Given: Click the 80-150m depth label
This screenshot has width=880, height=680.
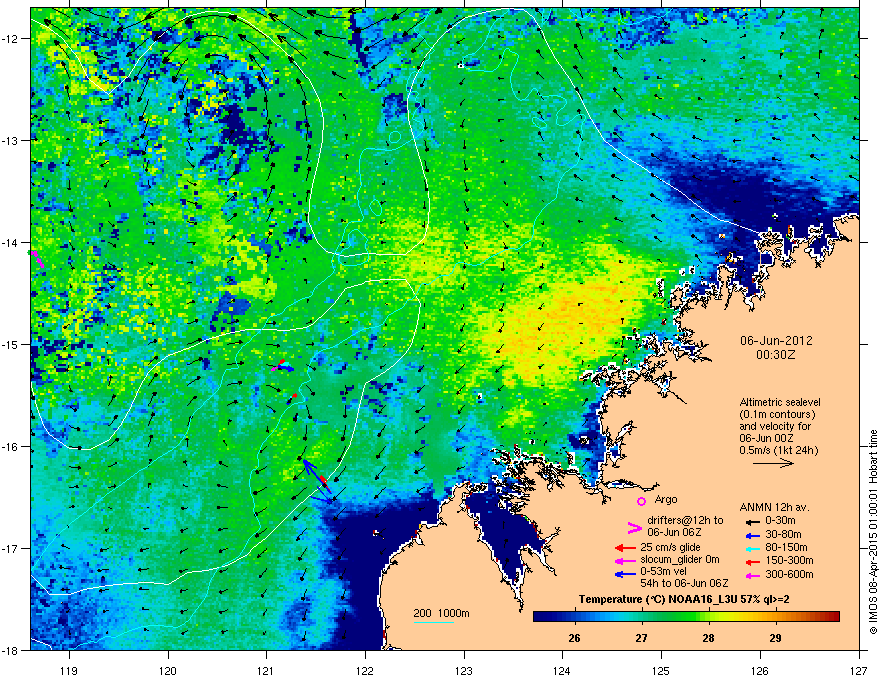Looking at the screenshot, I should point(786,548).
